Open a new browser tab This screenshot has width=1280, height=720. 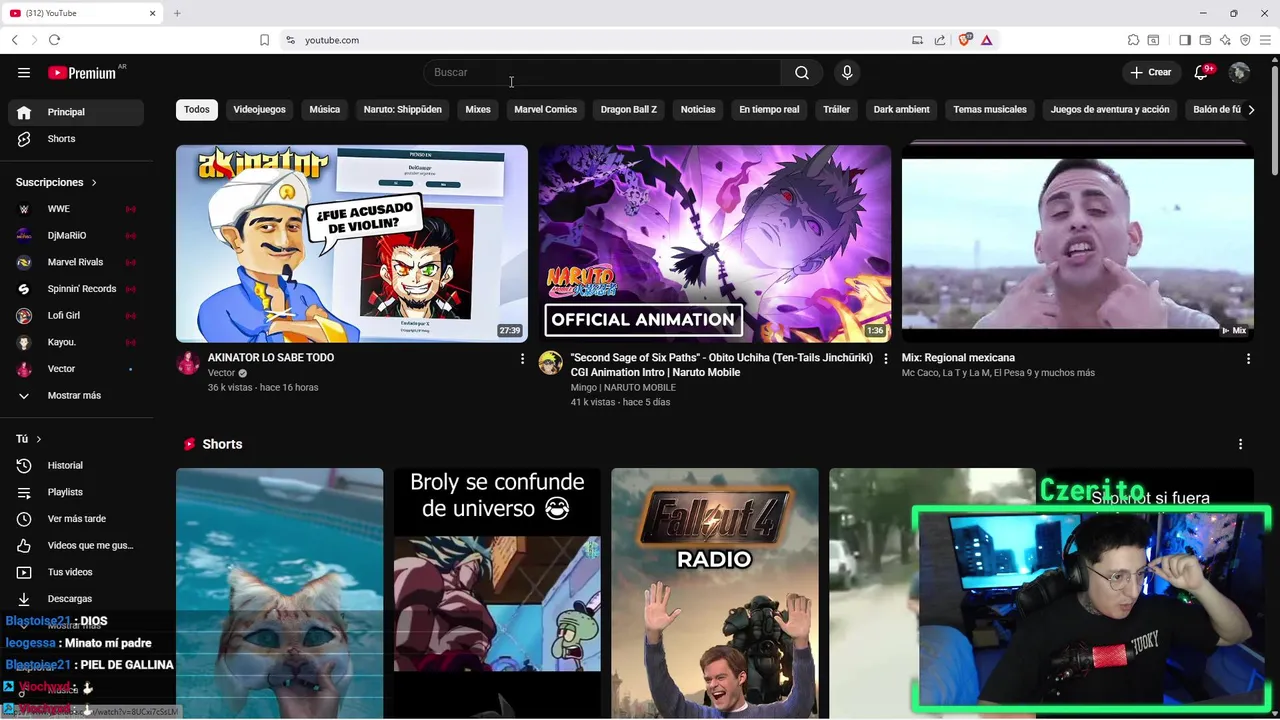pos(177,13)
